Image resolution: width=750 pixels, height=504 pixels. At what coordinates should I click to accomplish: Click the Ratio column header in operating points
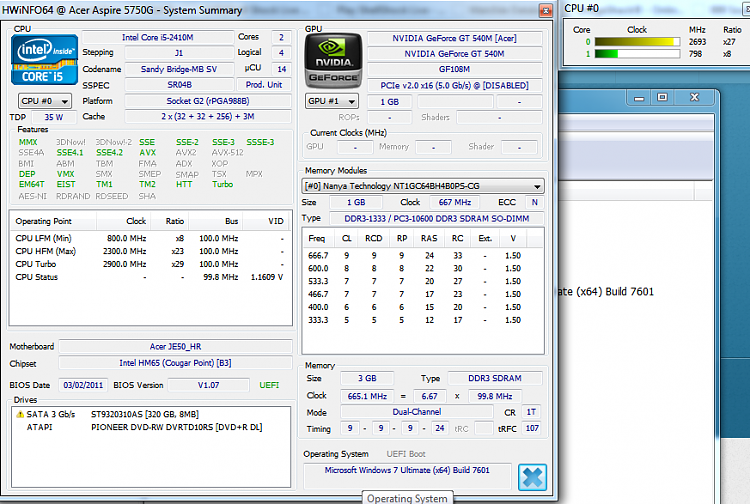(170, 221)
